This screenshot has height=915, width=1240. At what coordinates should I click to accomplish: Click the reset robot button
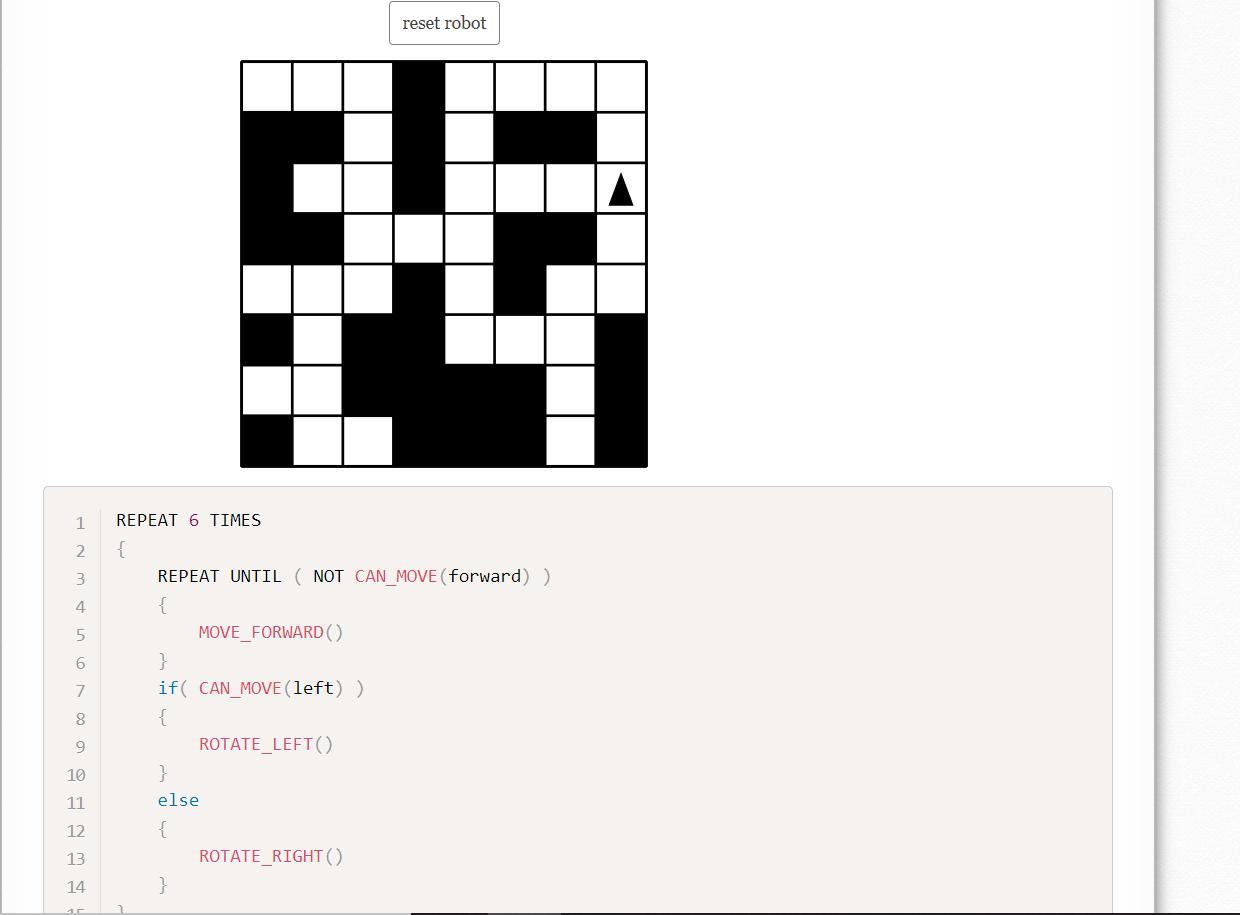(x=444, y=23)
